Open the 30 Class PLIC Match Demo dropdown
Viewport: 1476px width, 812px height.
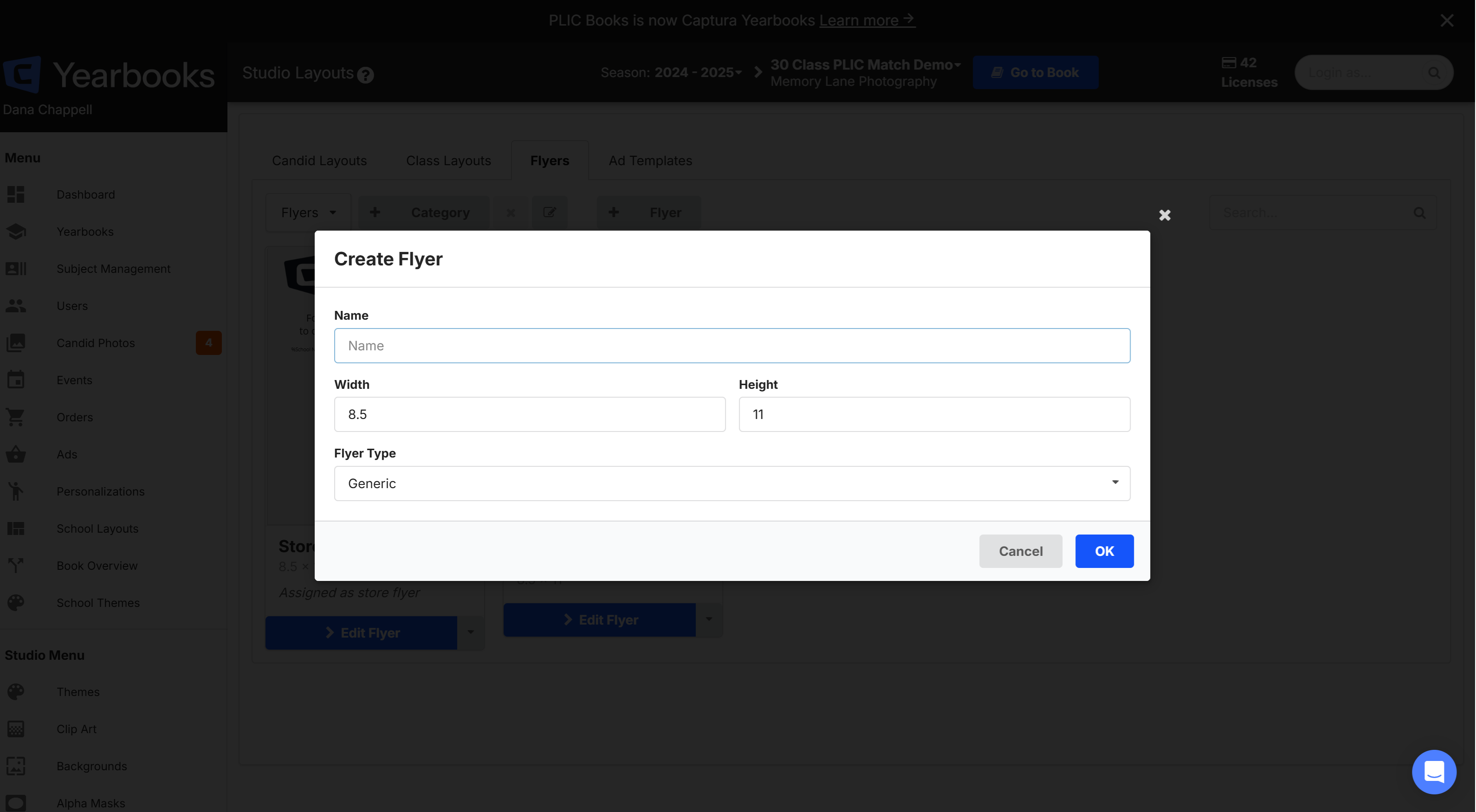[x=865, y=64]
